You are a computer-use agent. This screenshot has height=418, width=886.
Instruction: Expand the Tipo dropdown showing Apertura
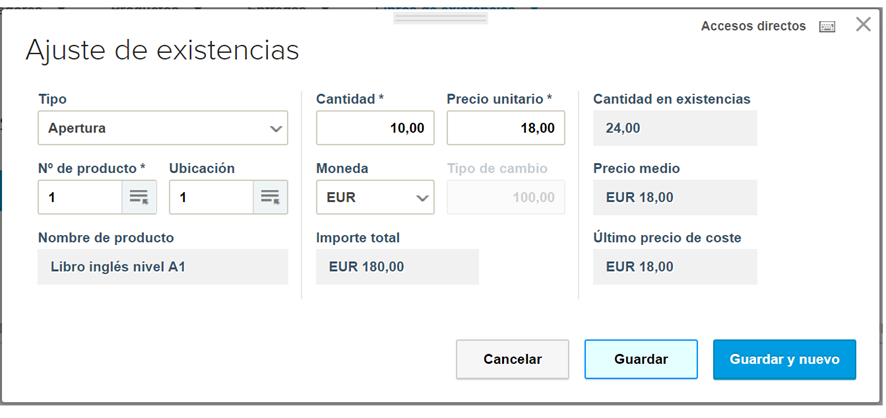(163, 128)
